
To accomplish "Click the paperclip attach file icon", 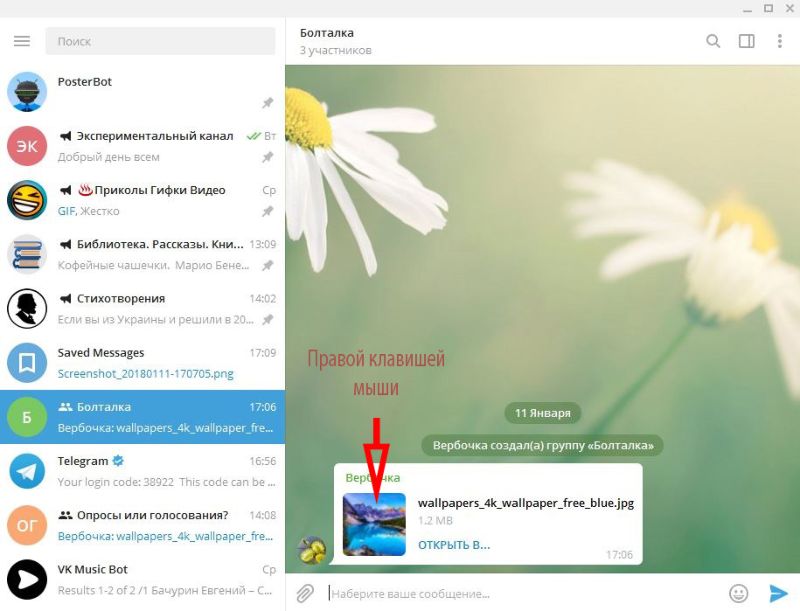I will [x=305, y=593].
